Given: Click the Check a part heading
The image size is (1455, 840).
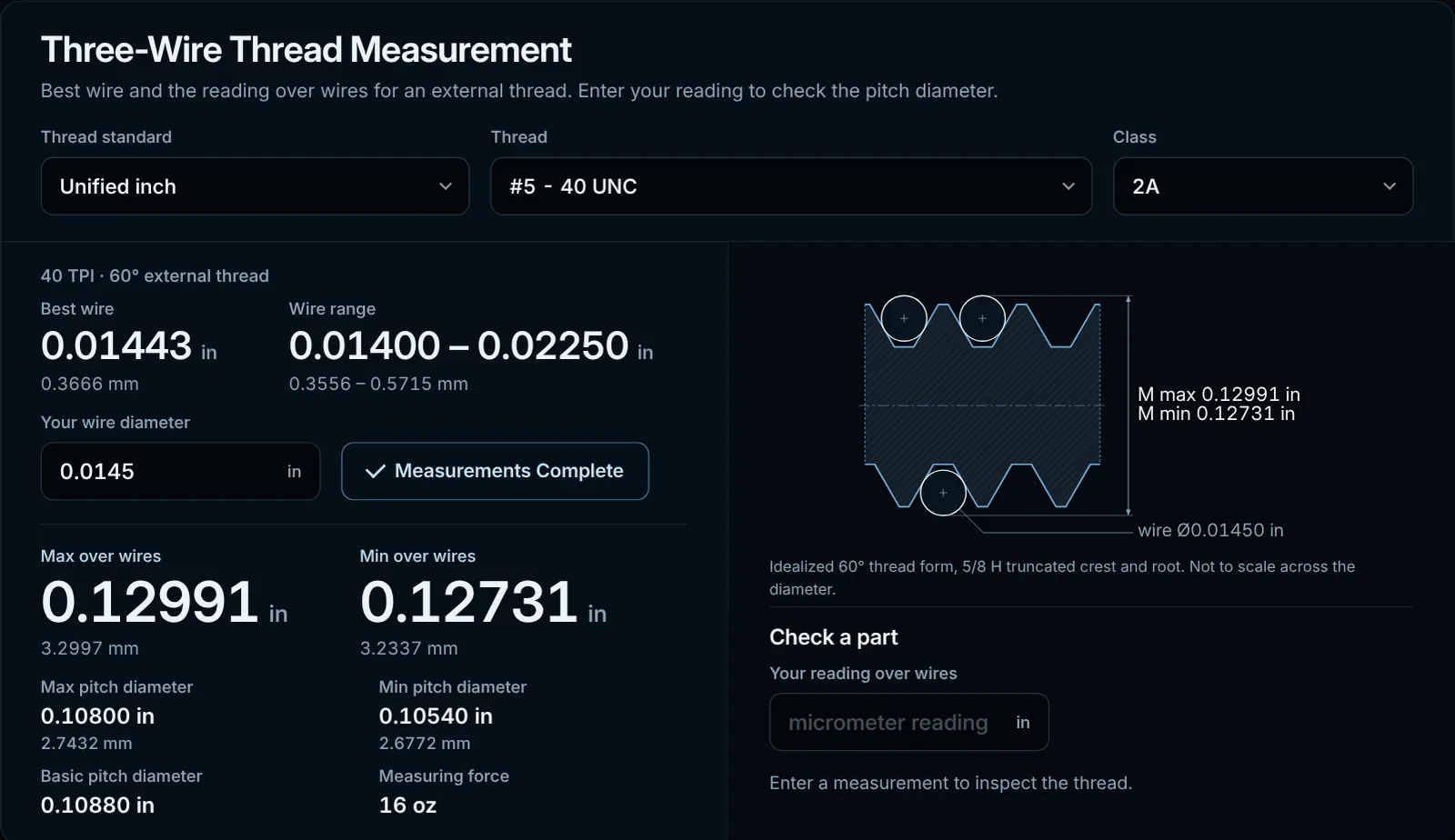Looking at the screenshot, I should point(833,637).
